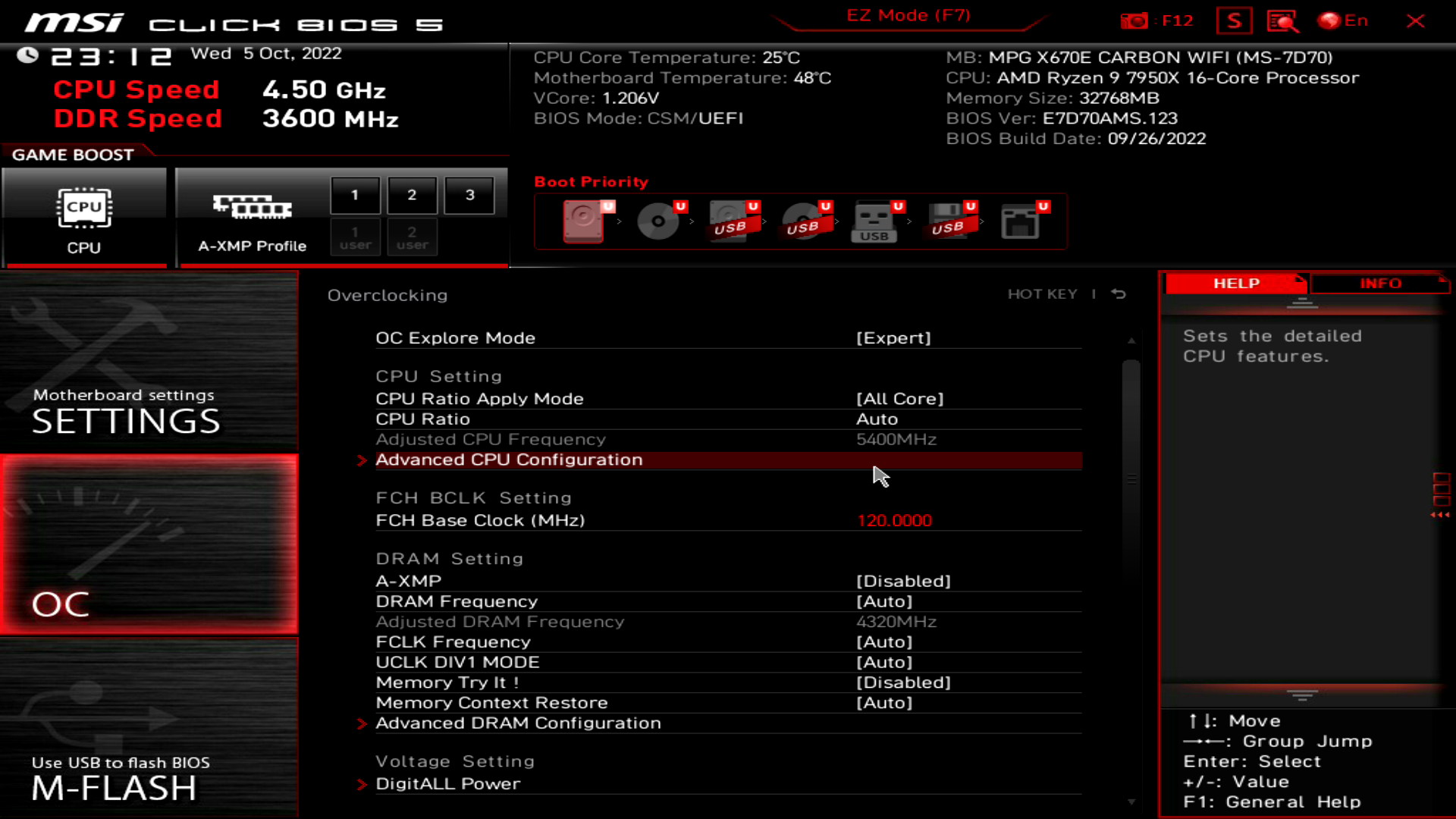Click FCH Base Clock MHz input field

[894, 520]
